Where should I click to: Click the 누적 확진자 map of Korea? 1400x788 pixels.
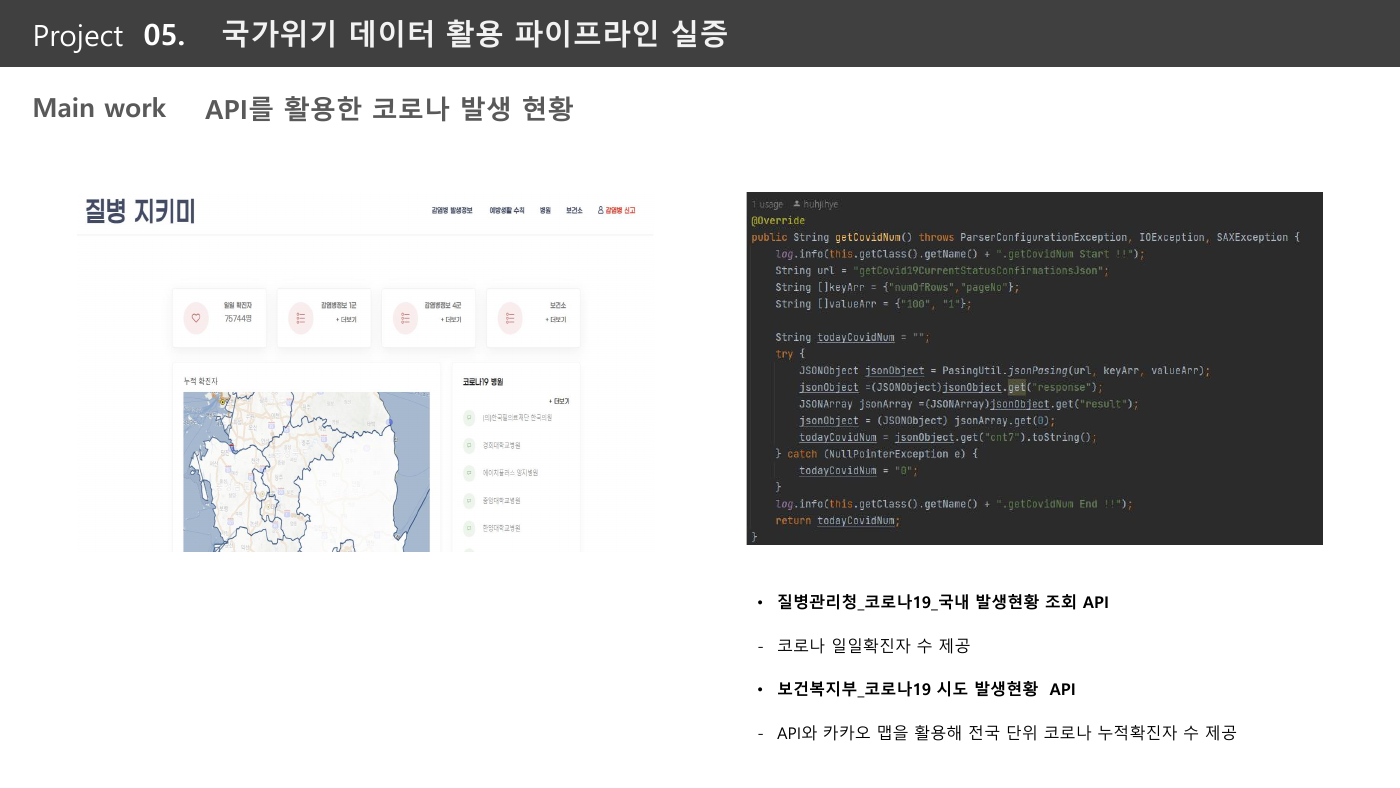(306, 472)
